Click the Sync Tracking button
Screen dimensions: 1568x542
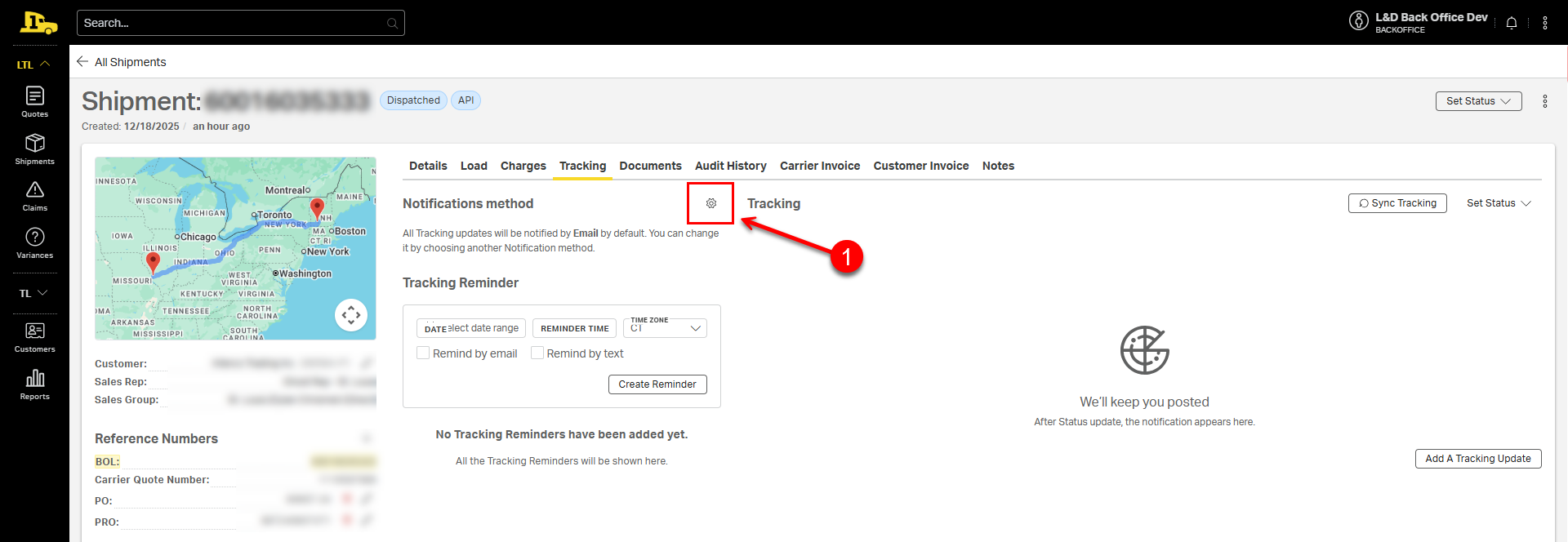coord(1397,203)
